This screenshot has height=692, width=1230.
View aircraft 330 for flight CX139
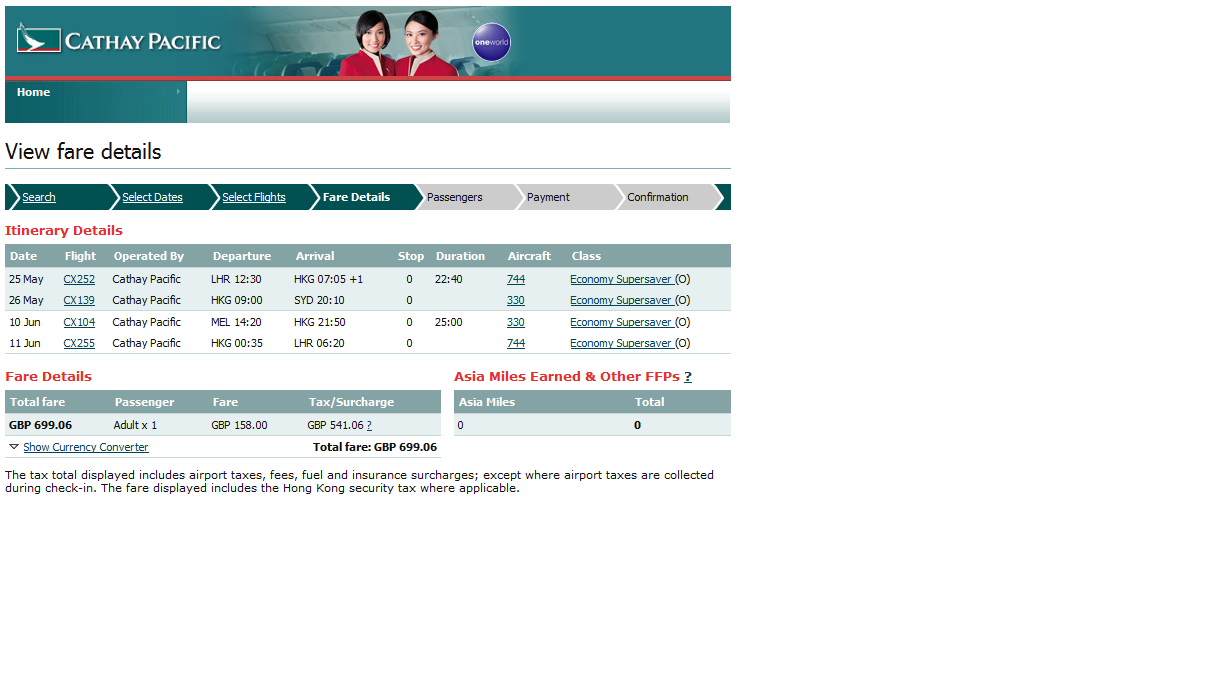pyautogui.click(x=516, y=300)
